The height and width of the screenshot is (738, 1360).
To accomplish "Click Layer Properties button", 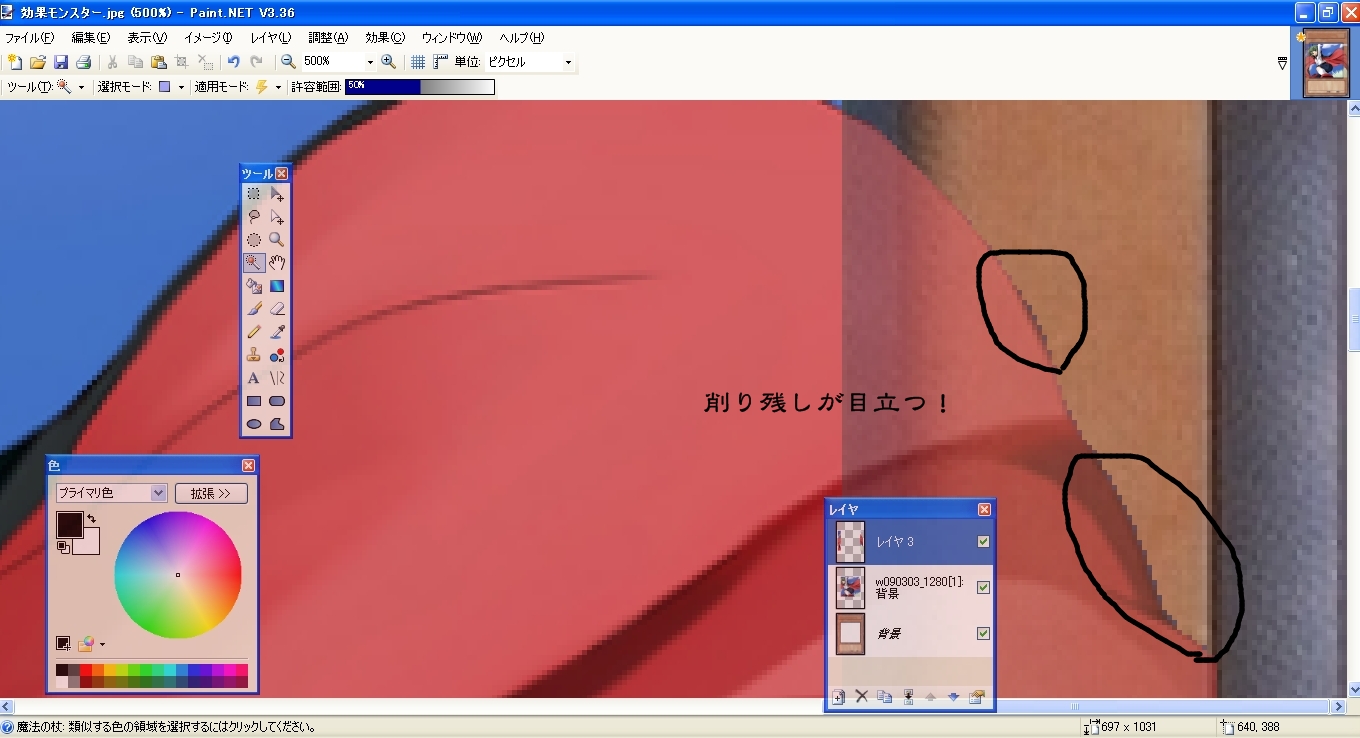I will point(977,696).
